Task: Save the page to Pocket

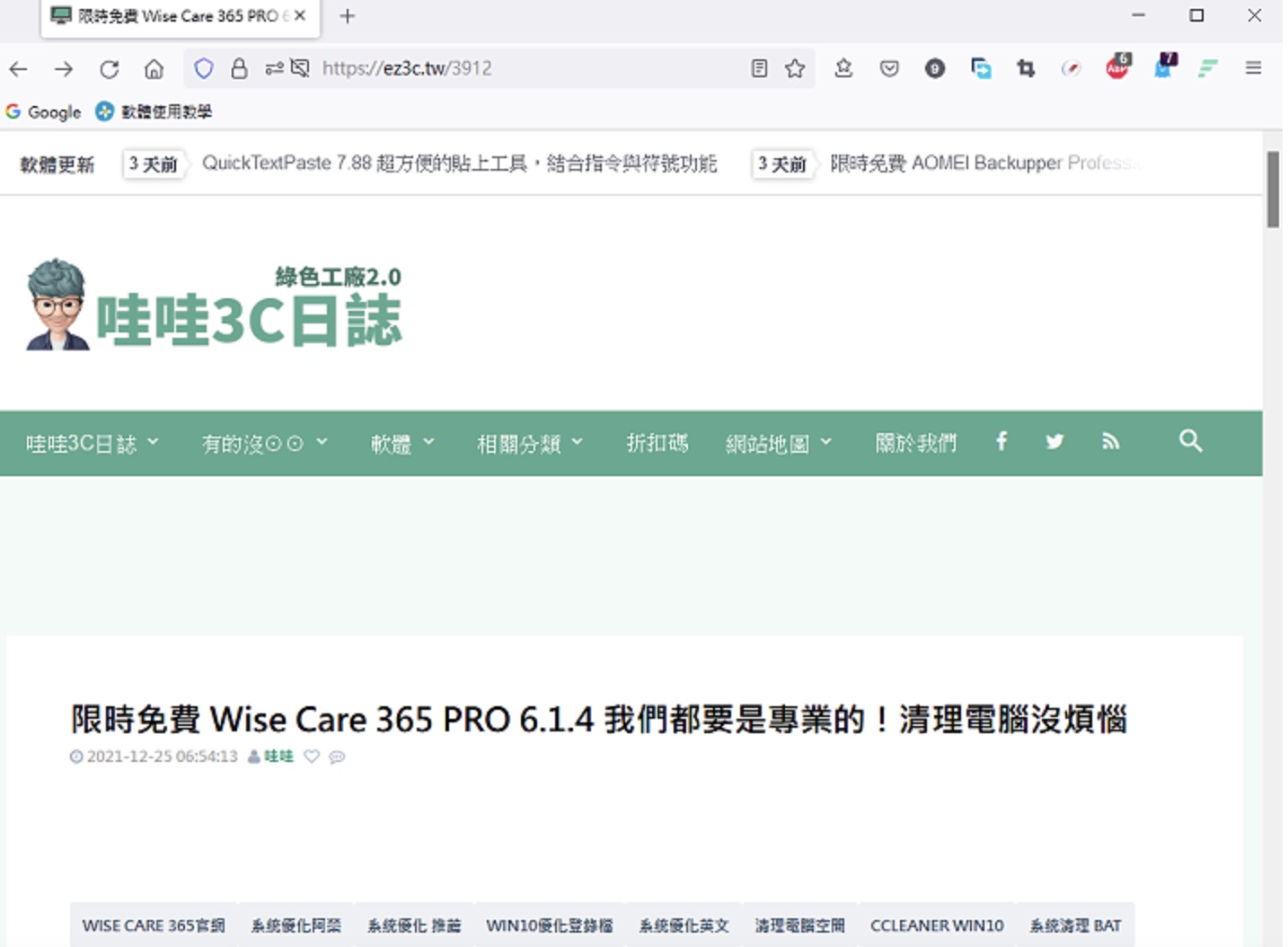Action: click(889, 68)
